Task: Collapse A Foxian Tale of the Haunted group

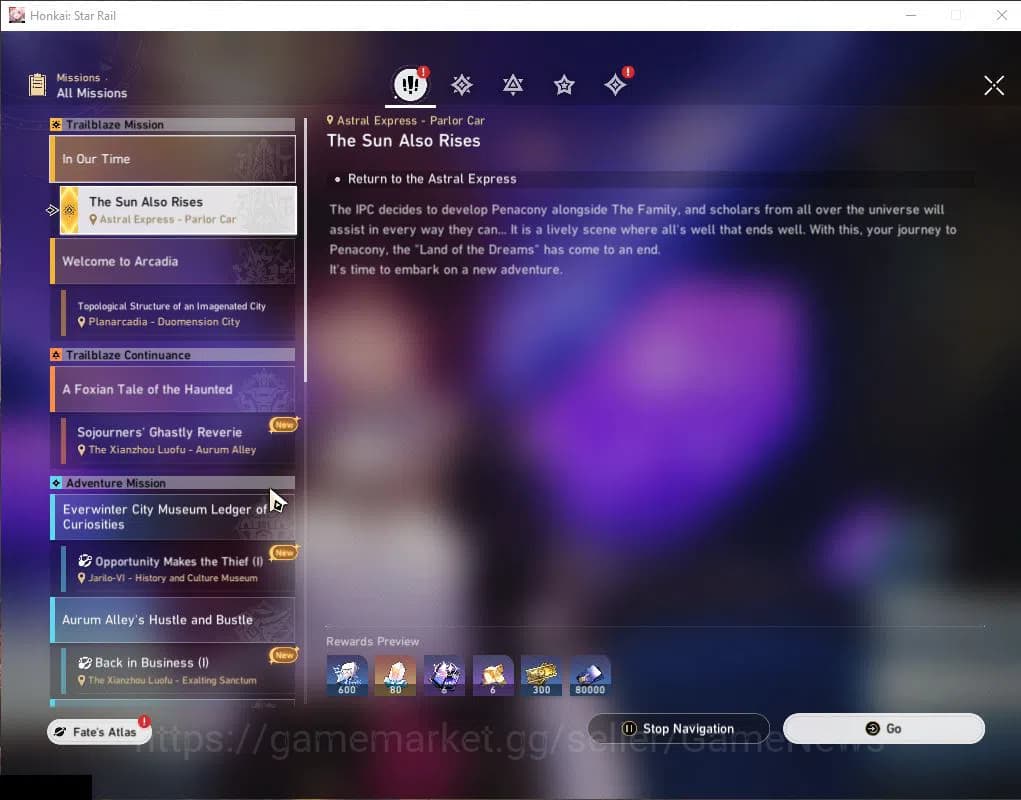Action: [173, 389]
